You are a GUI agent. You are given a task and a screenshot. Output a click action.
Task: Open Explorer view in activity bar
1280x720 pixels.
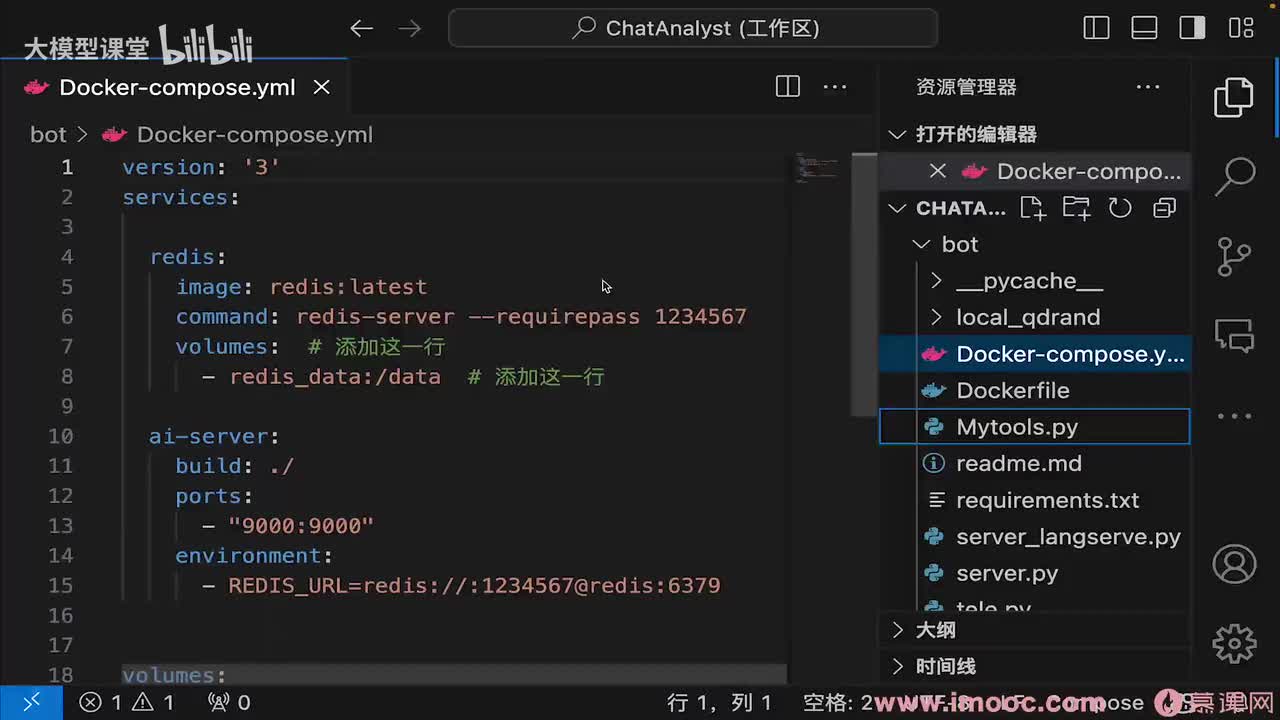1234,97
